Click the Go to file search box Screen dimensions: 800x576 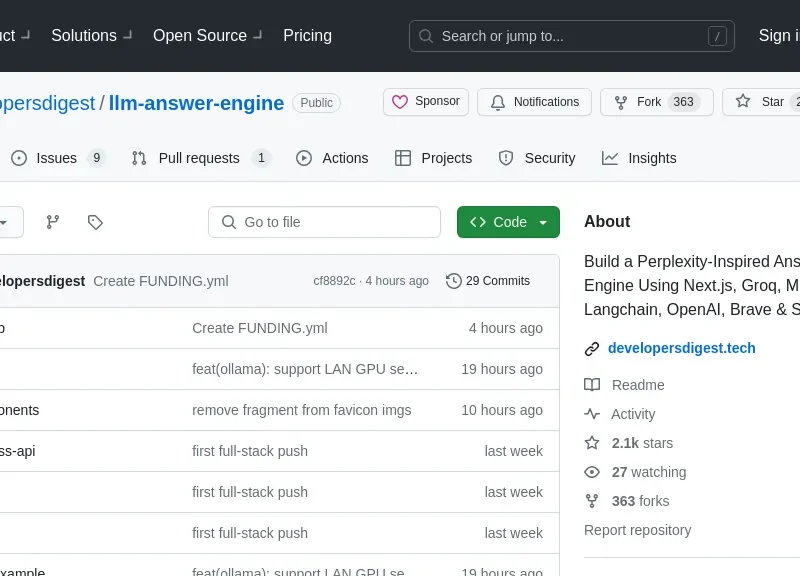click(324, 222)
